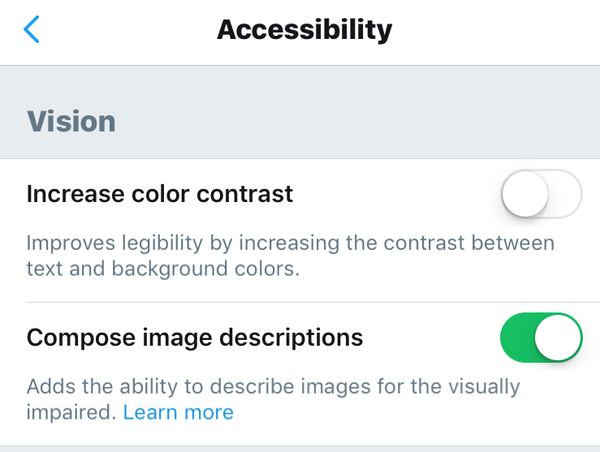Viewport: 600px width, 452px height.
Task: Tap the "Compose image descriptions" label
Action: tap(195, 338)
